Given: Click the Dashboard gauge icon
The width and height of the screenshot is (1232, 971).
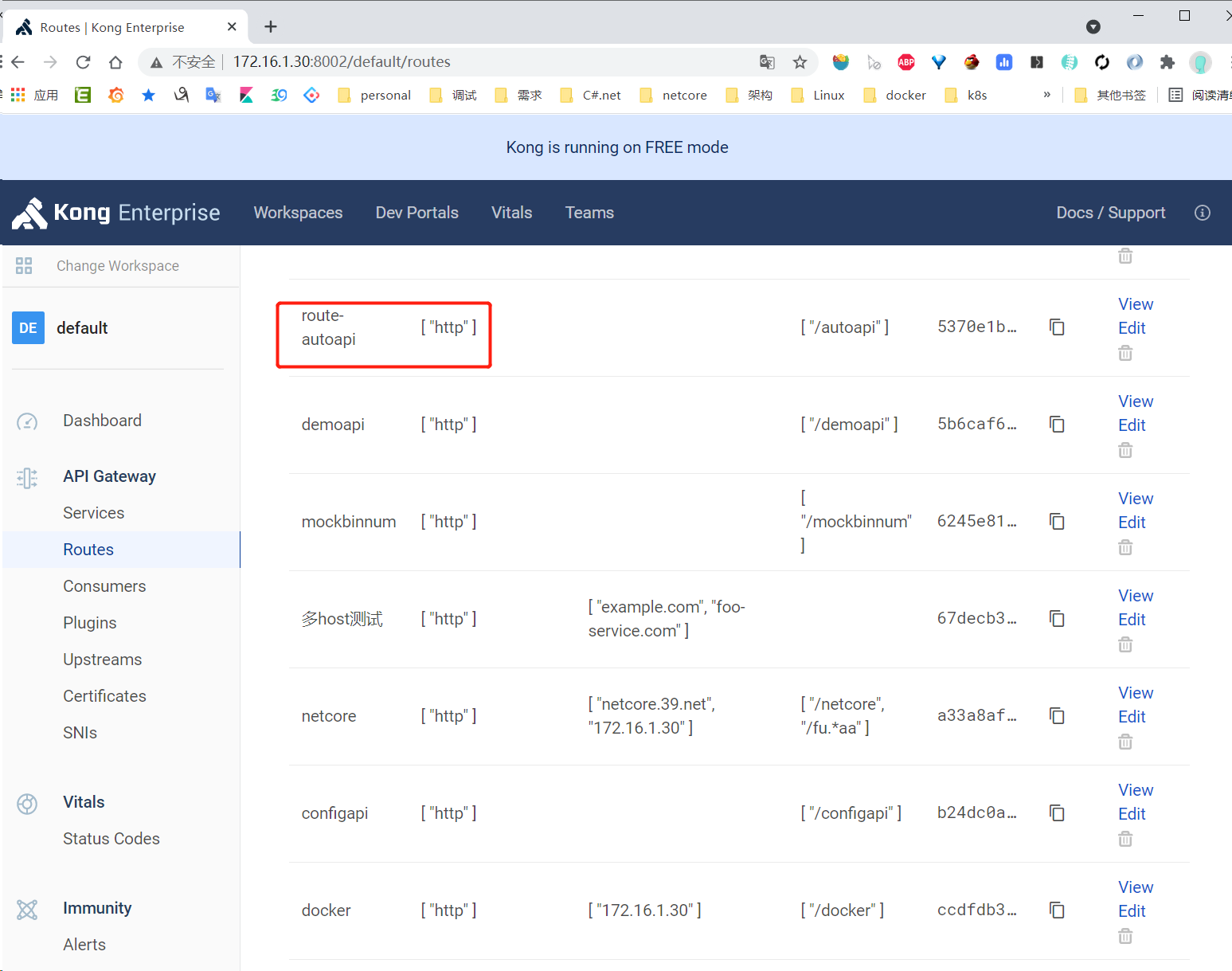Looking at the screenshot, I should point(27,421).
